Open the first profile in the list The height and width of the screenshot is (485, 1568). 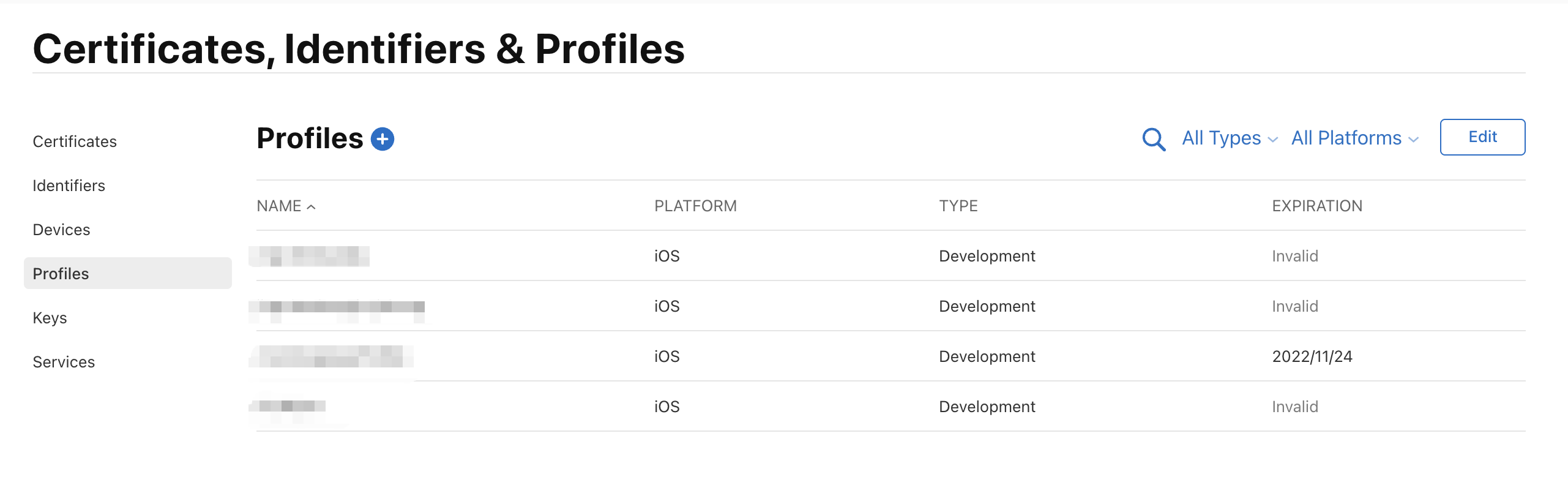click(310, 256)
